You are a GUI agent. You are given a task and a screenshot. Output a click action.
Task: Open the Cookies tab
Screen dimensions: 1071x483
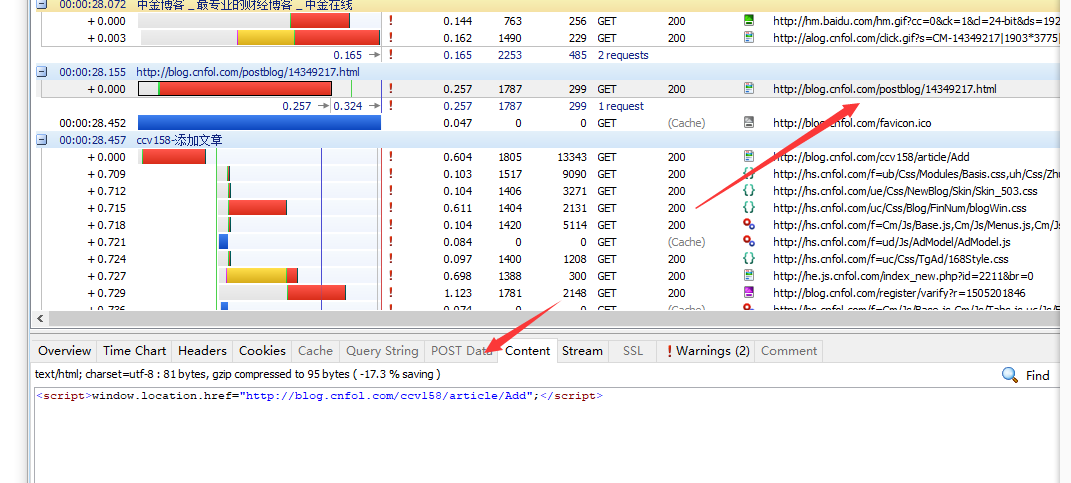[x=262, y=351]
